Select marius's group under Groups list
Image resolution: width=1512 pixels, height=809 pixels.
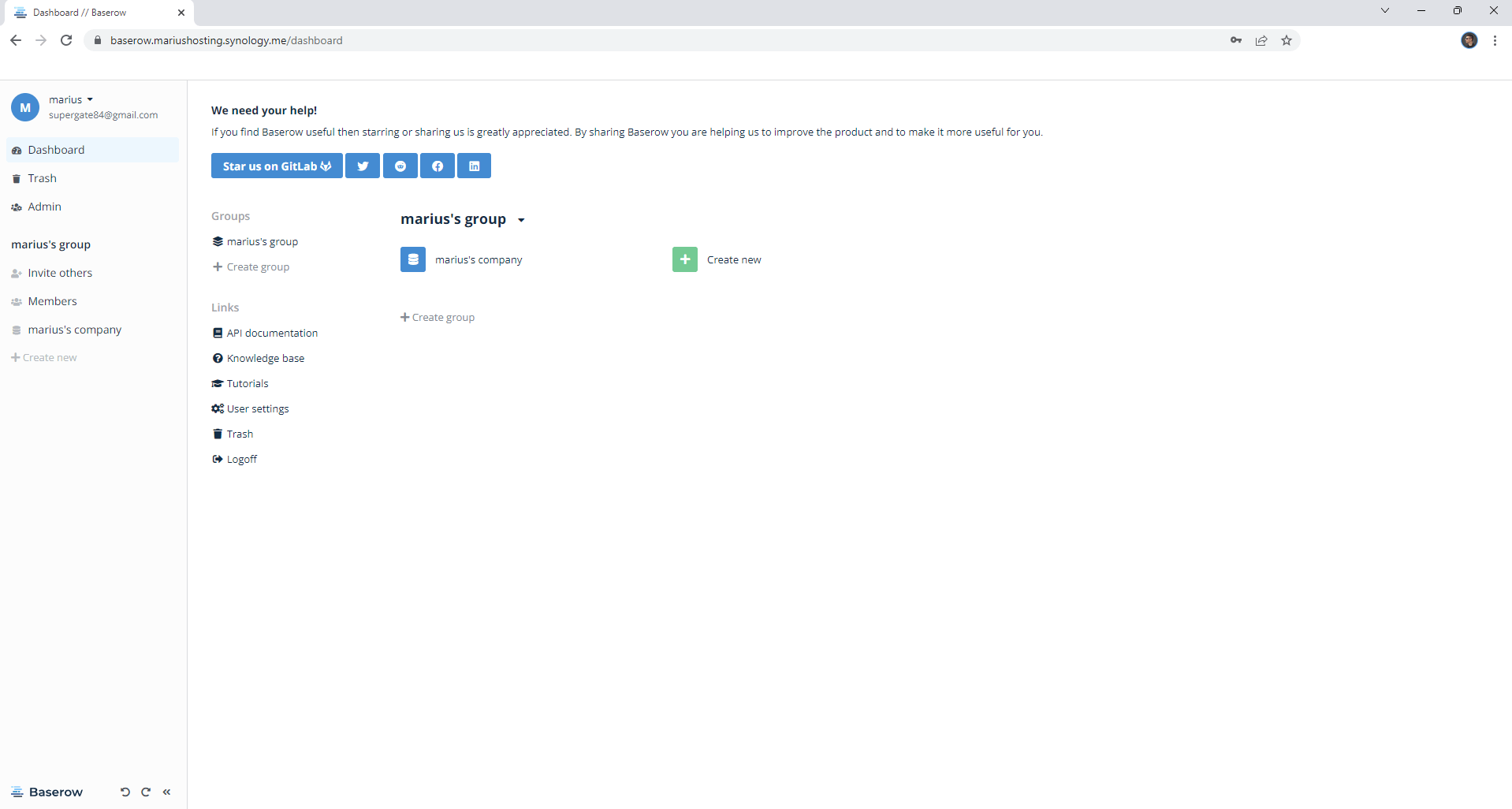(255, 241)
